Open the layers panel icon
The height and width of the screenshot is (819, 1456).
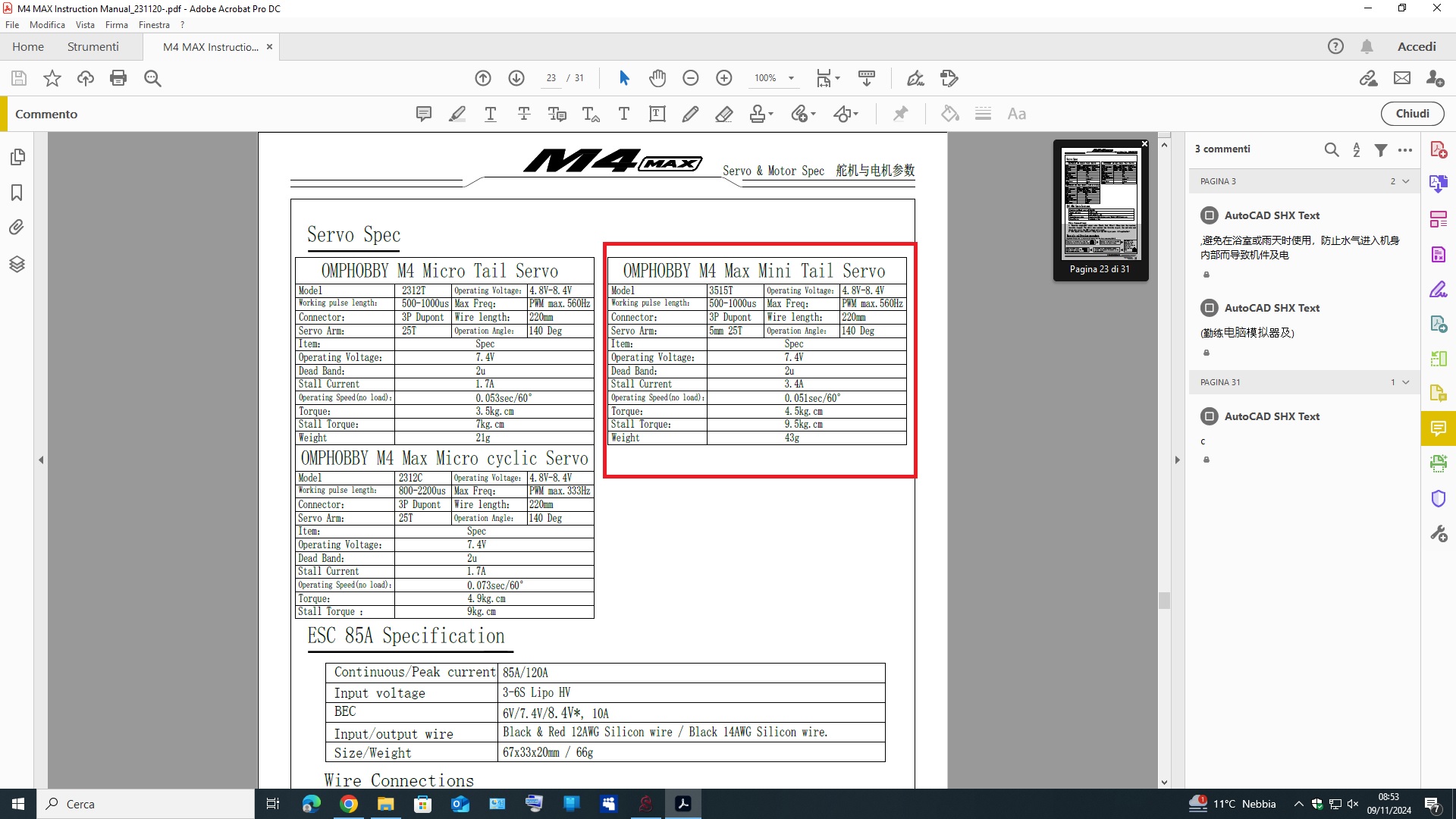(17, 264)
